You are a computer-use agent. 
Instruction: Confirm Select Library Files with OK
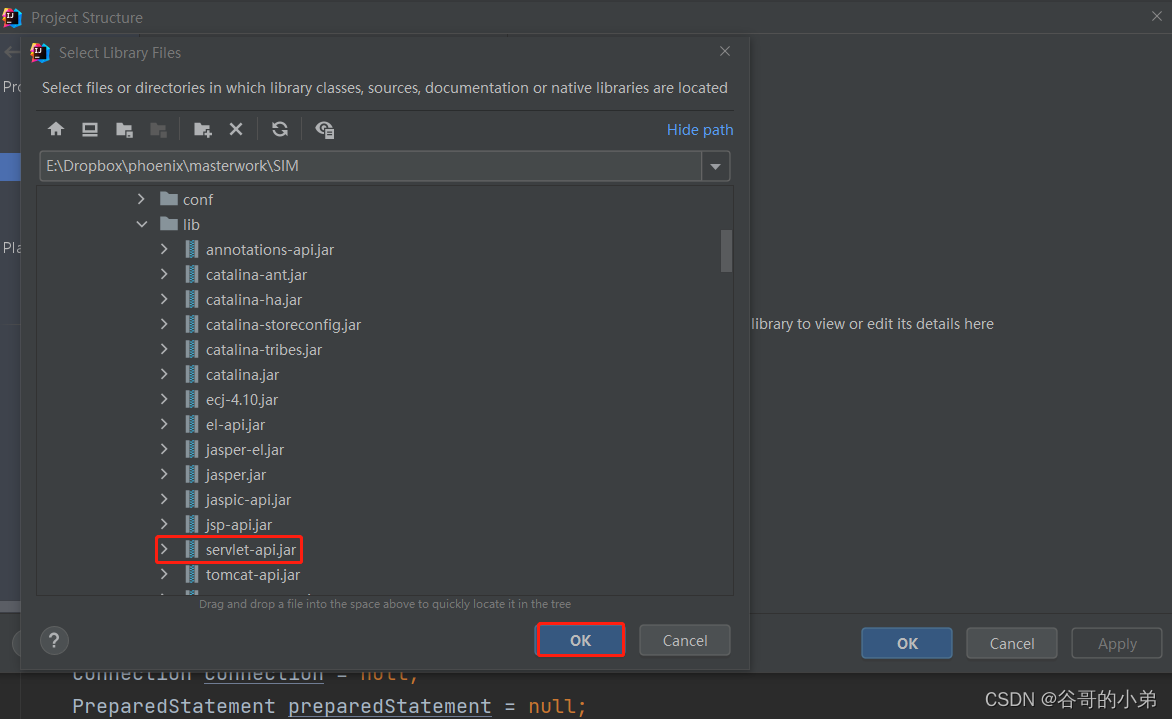[580, 641]
